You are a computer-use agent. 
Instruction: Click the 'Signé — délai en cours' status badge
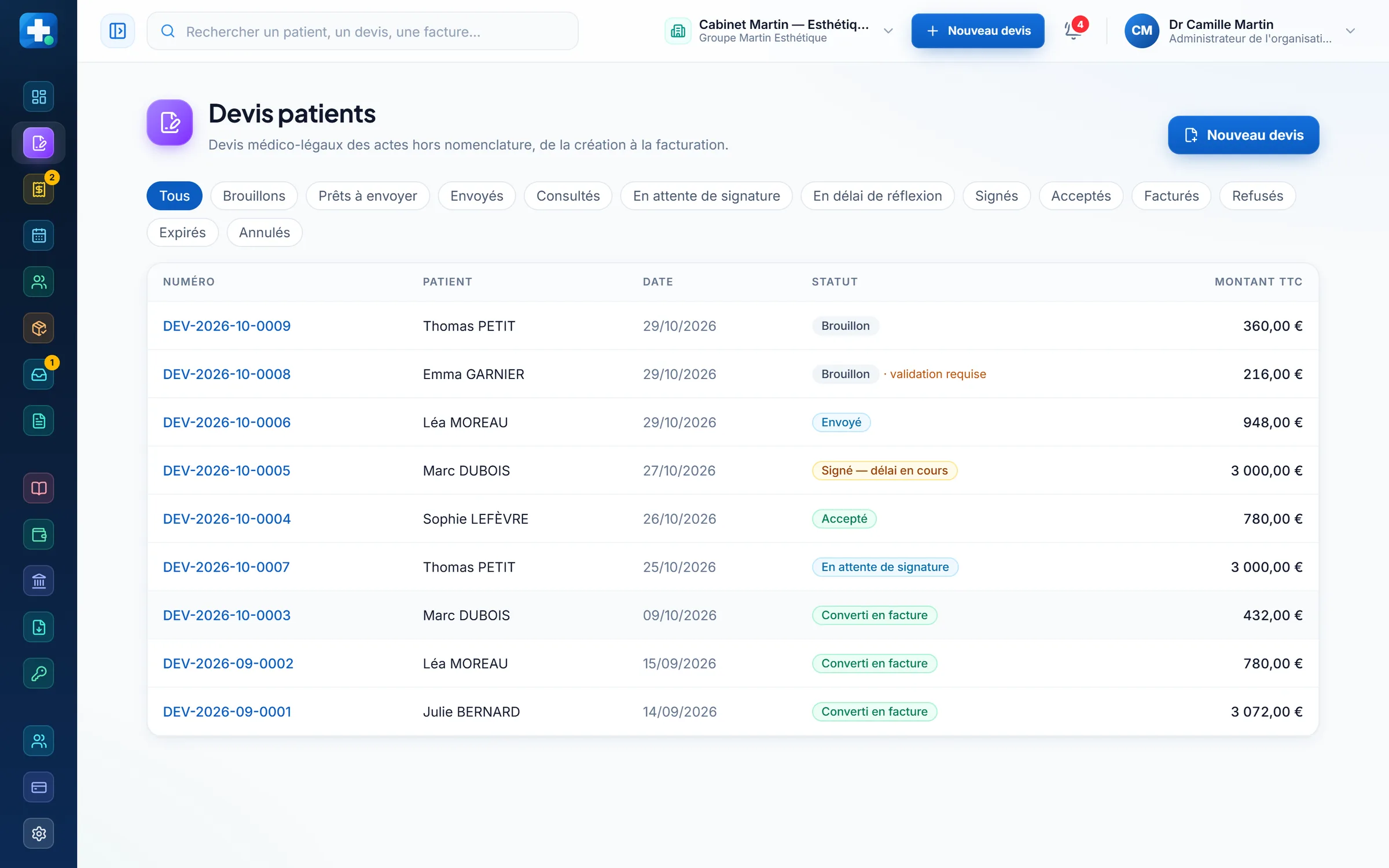point(884,470)
